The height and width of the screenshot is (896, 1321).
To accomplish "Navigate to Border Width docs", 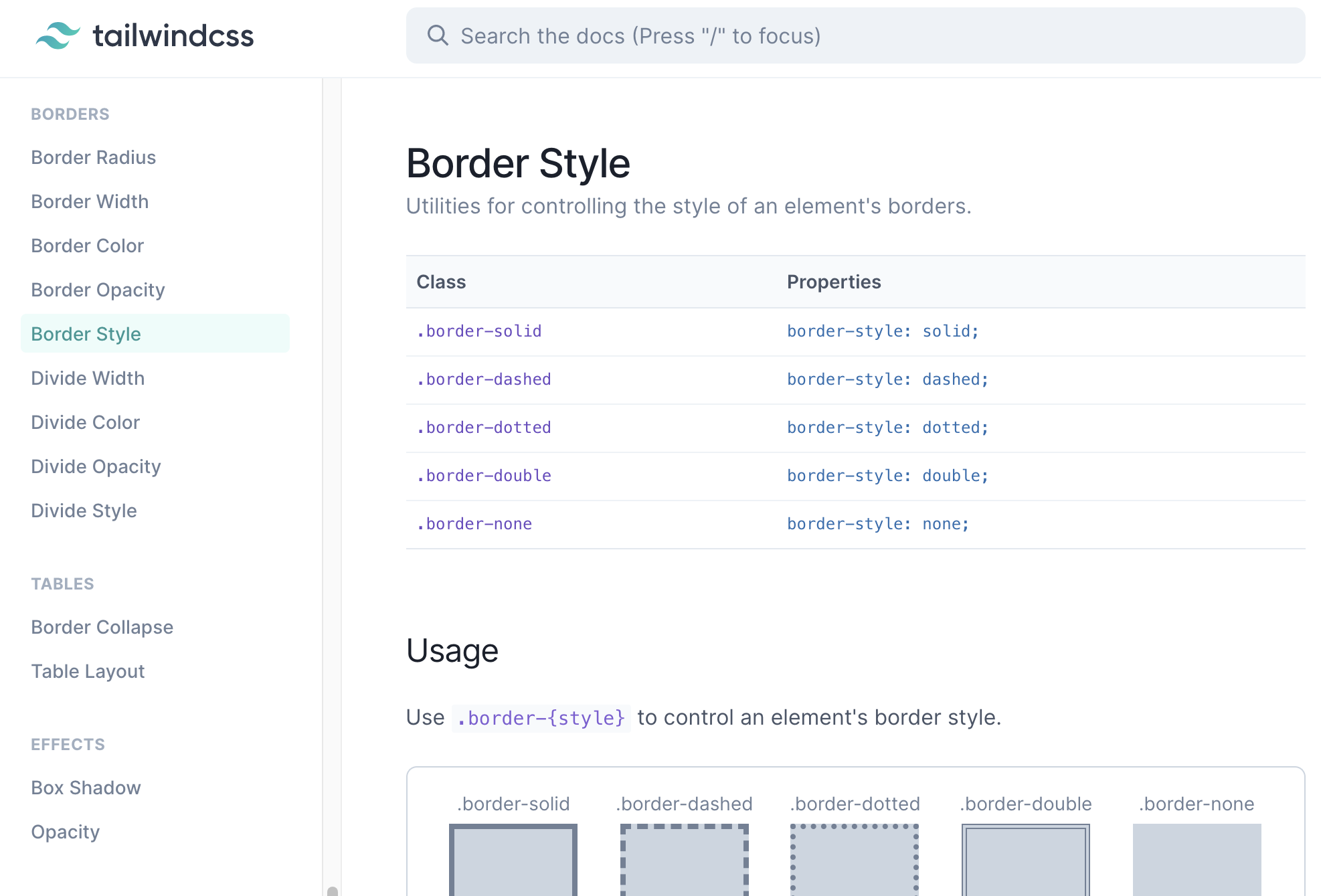I will pos(90,201).
